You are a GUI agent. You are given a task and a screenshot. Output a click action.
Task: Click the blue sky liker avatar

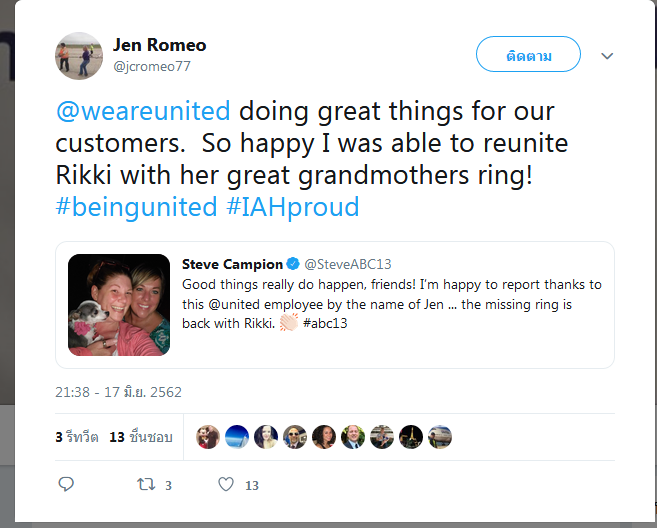pos(237,437)
